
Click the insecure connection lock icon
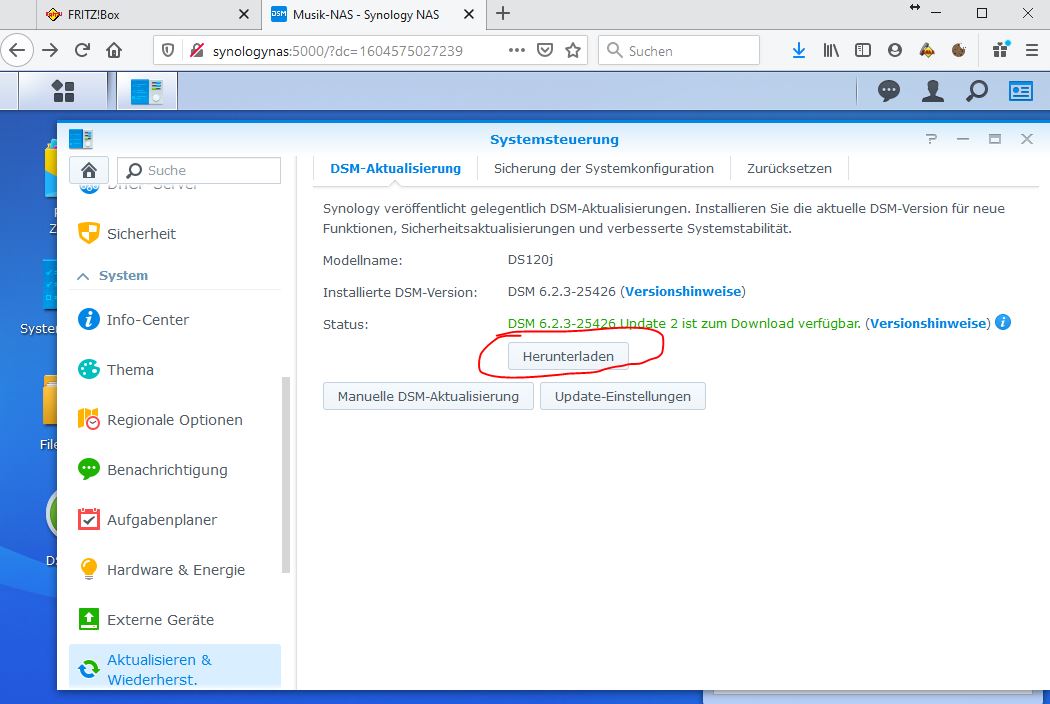point(196,50)
